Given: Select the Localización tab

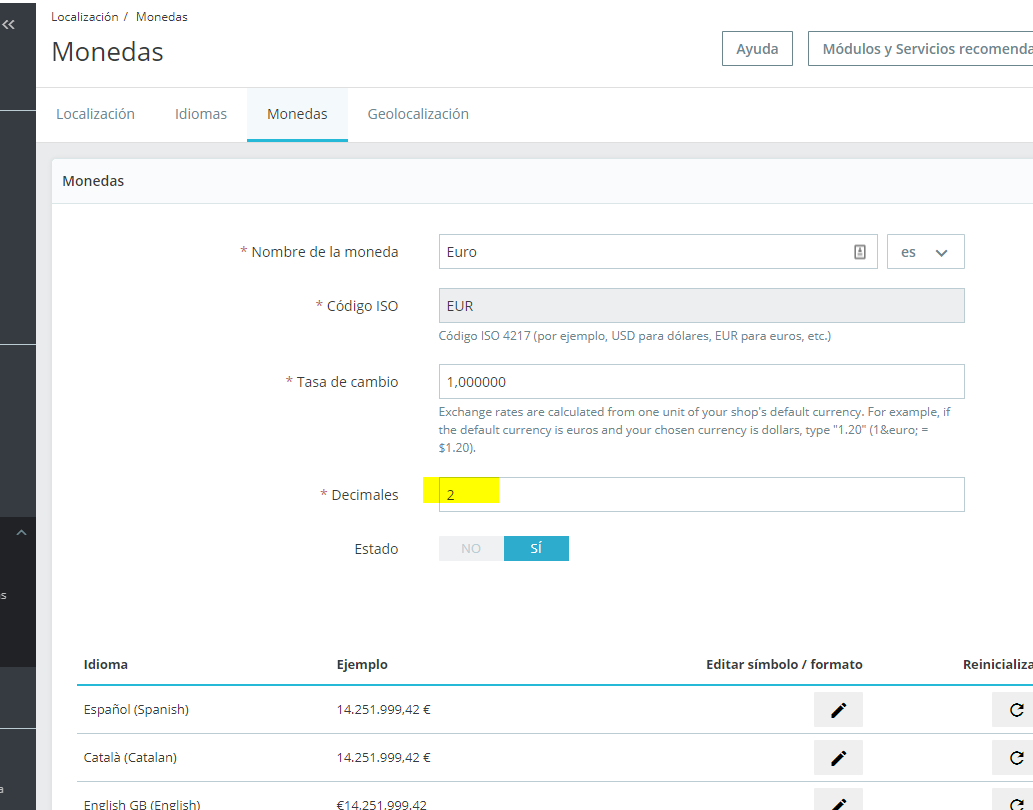Looking at the screenshot, I should point(95,114).
